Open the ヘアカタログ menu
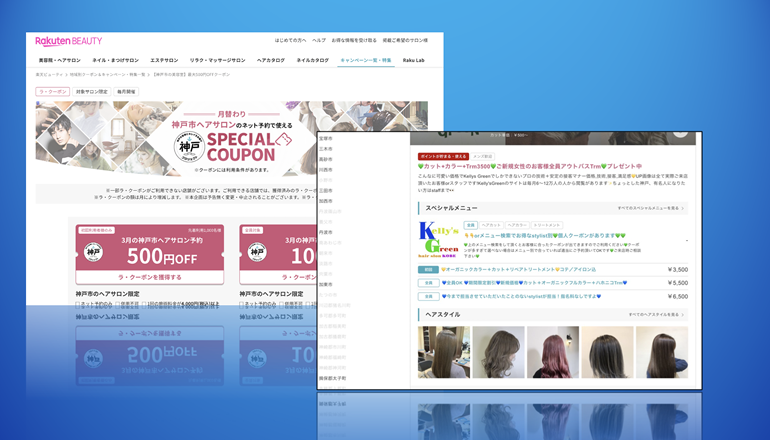 [271, 60]
